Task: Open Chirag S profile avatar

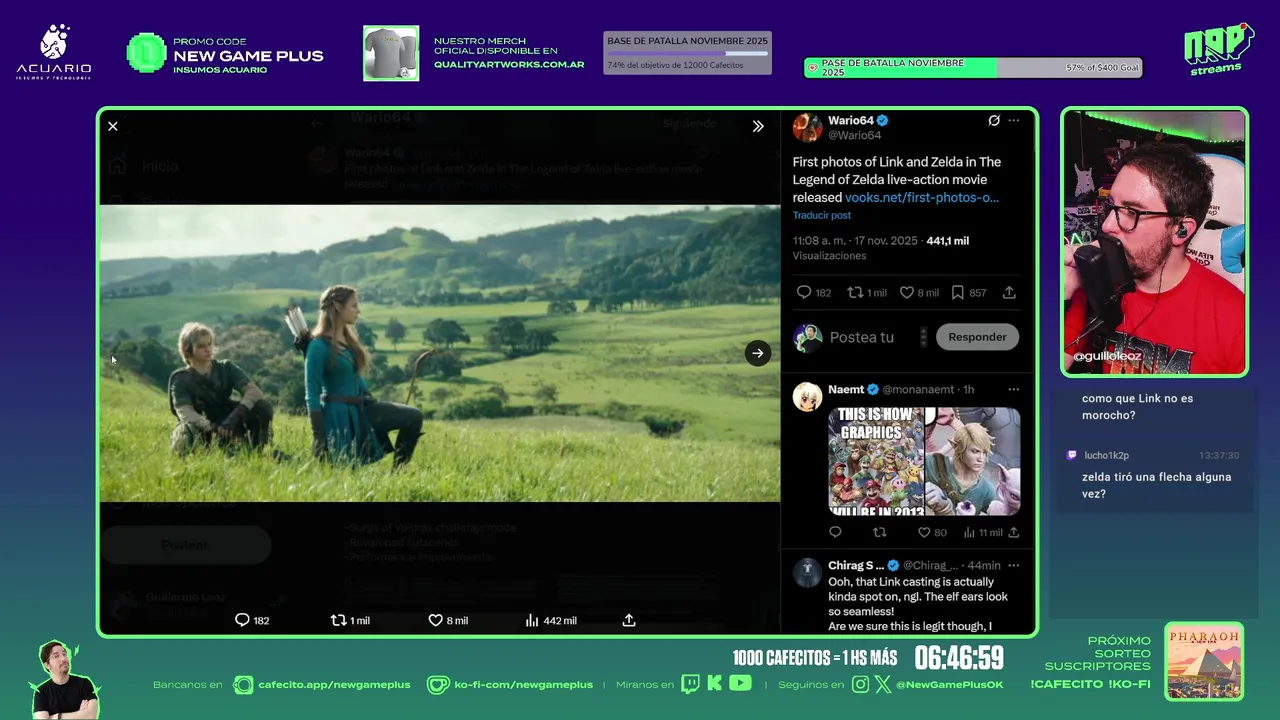Action: [x=808, y=572]
